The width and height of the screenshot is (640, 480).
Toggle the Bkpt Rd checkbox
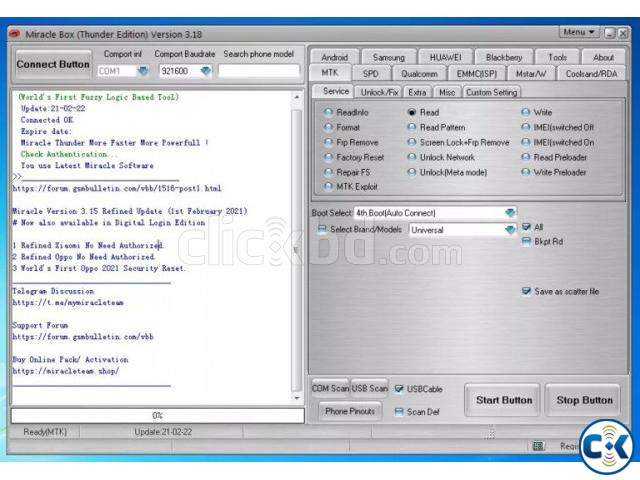(x=527, y=242)
